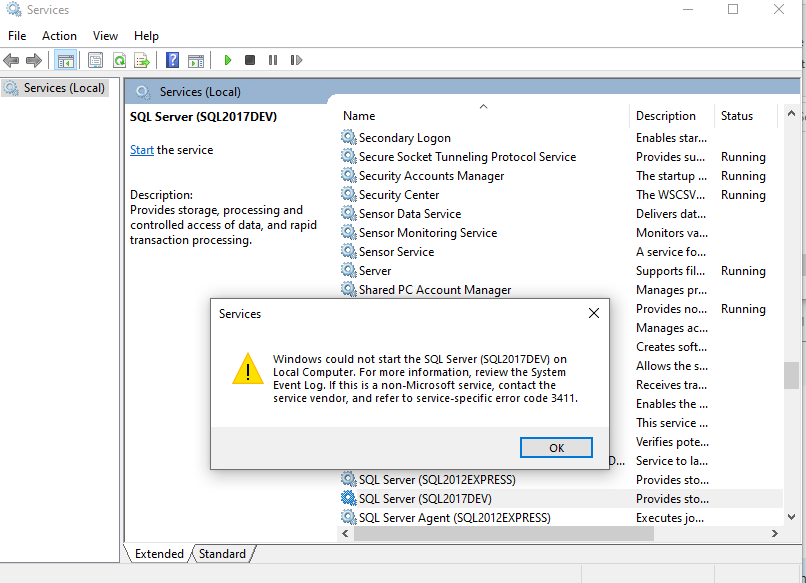This screenshot has width=806, height=583.
Task: Open the File menu
Action: [17, 35]
